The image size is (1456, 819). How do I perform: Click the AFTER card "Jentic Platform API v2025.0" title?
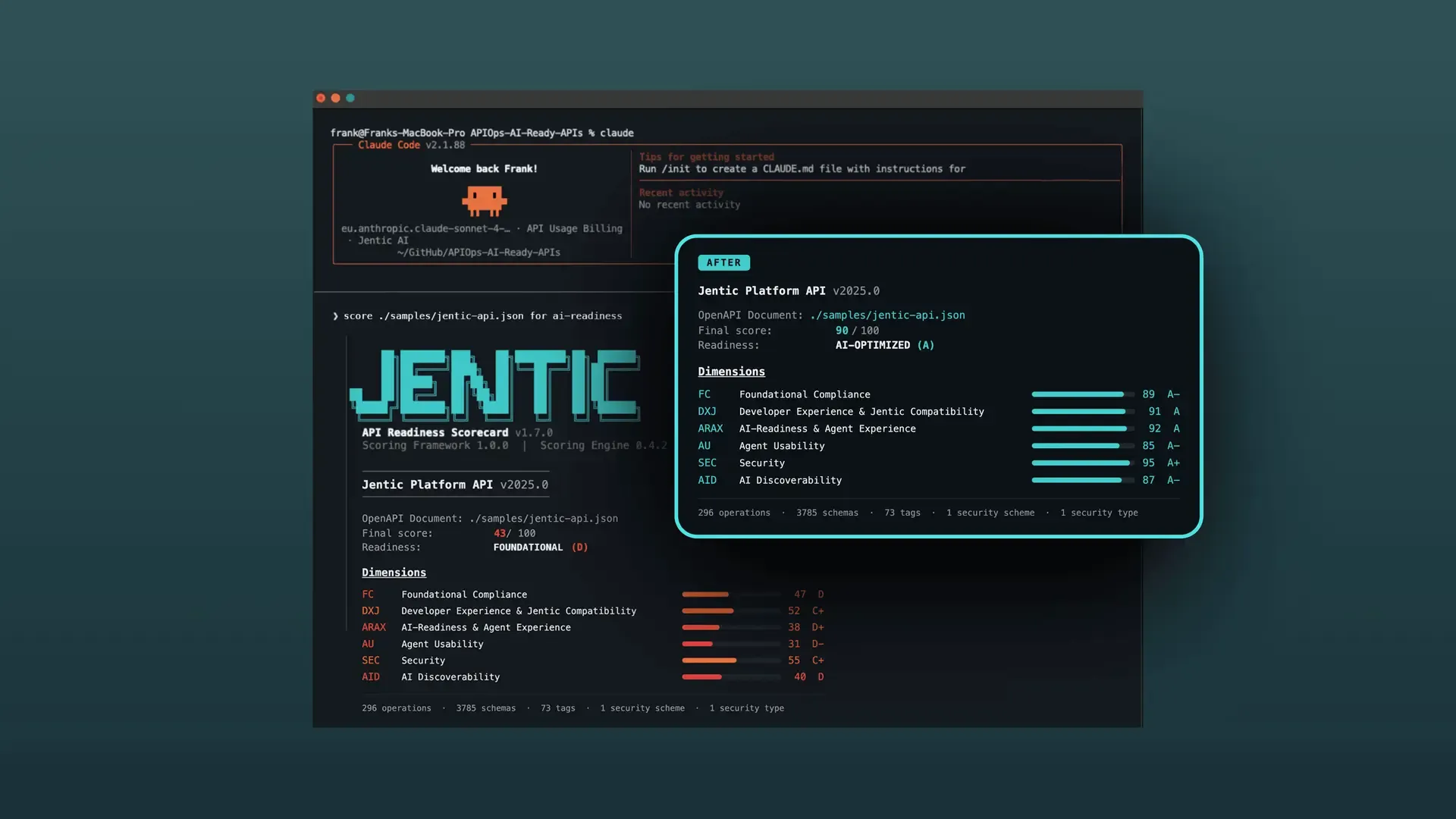[789, 291]
